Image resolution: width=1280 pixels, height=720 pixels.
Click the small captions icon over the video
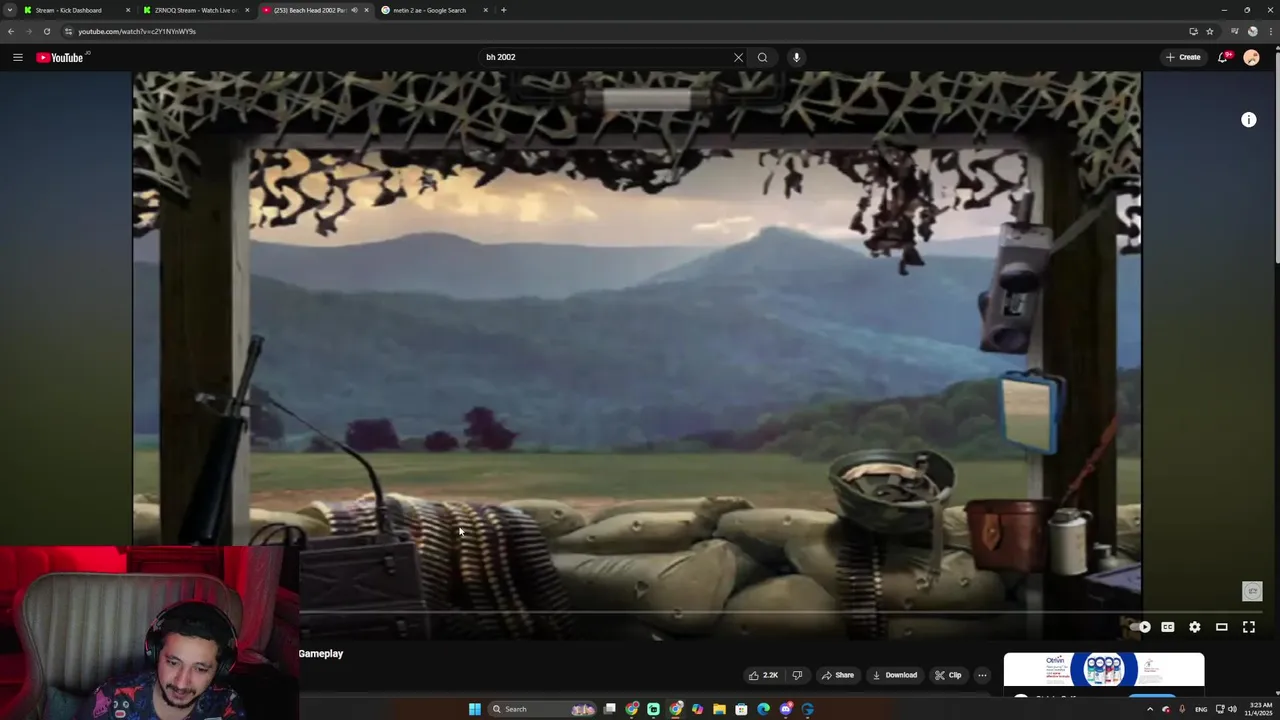coord(1252,591)
